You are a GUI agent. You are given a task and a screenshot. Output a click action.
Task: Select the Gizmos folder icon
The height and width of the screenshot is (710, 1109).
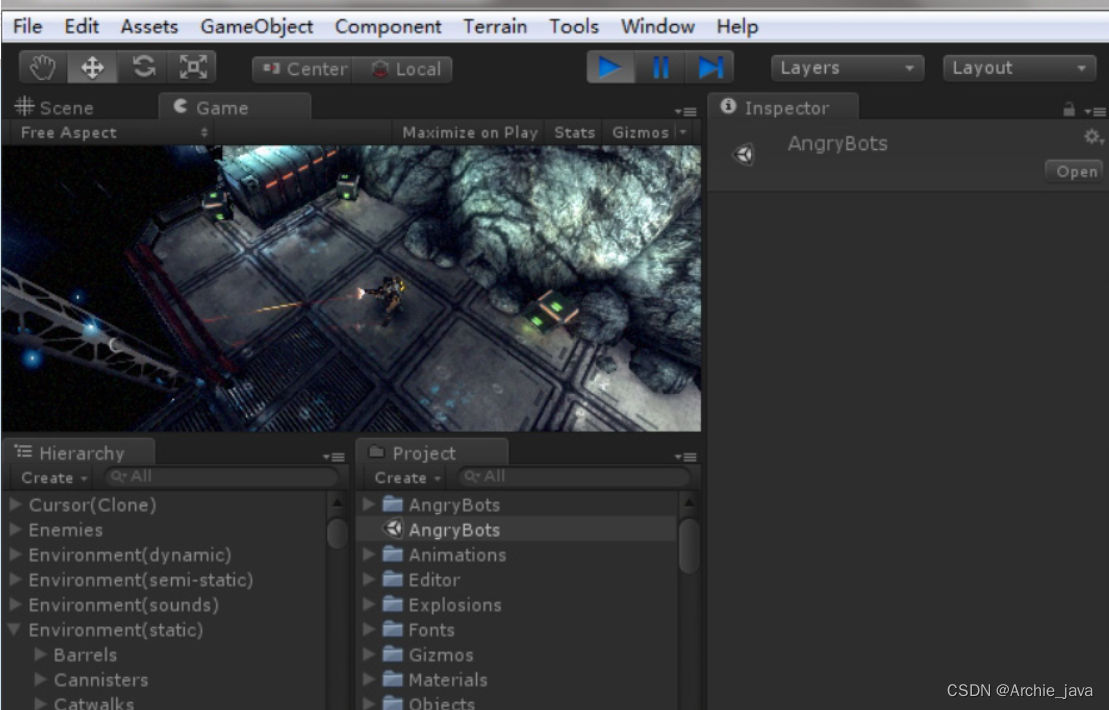[393, 655]
